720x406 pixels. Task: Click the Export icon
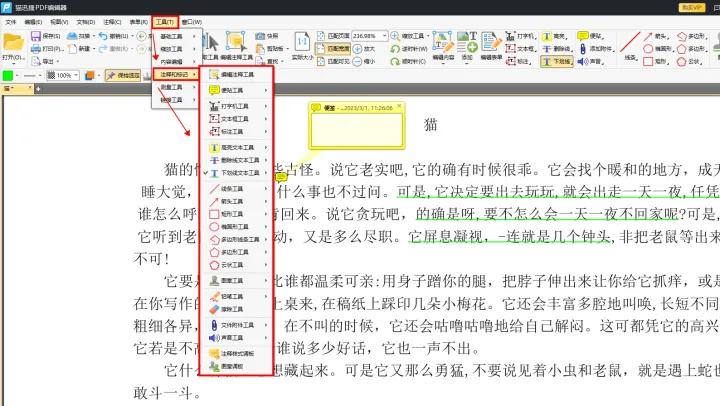[36, 61]
